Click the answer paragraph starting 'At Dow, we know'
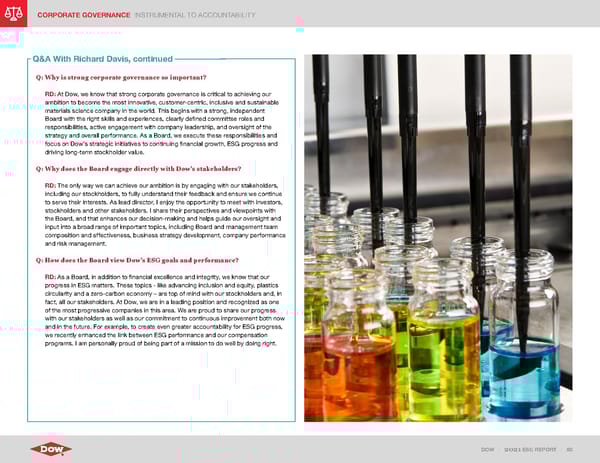 click(165, 123)
